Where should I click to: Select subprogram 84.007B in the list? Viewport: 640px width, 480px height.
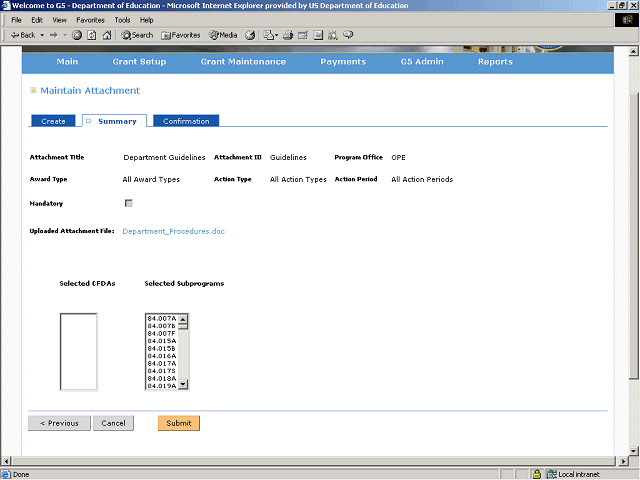[162, 326]
